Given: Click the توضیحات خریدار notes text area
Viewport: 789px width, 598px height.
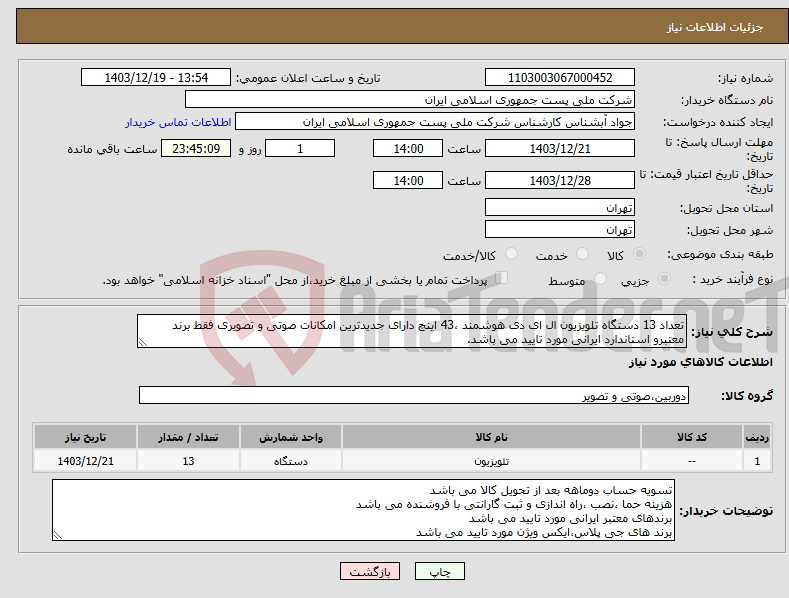Looking at the screenshot, I should click(363, 510).
